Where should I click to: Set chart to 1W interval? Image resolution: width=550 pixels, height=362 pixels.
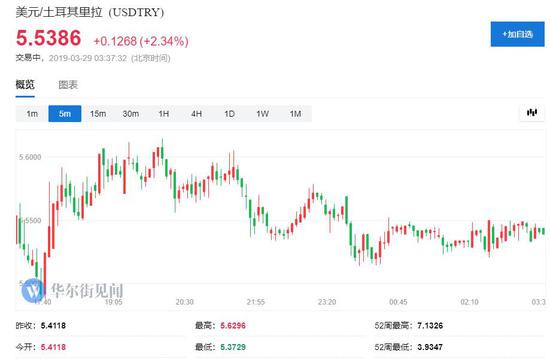coord(262,114)
